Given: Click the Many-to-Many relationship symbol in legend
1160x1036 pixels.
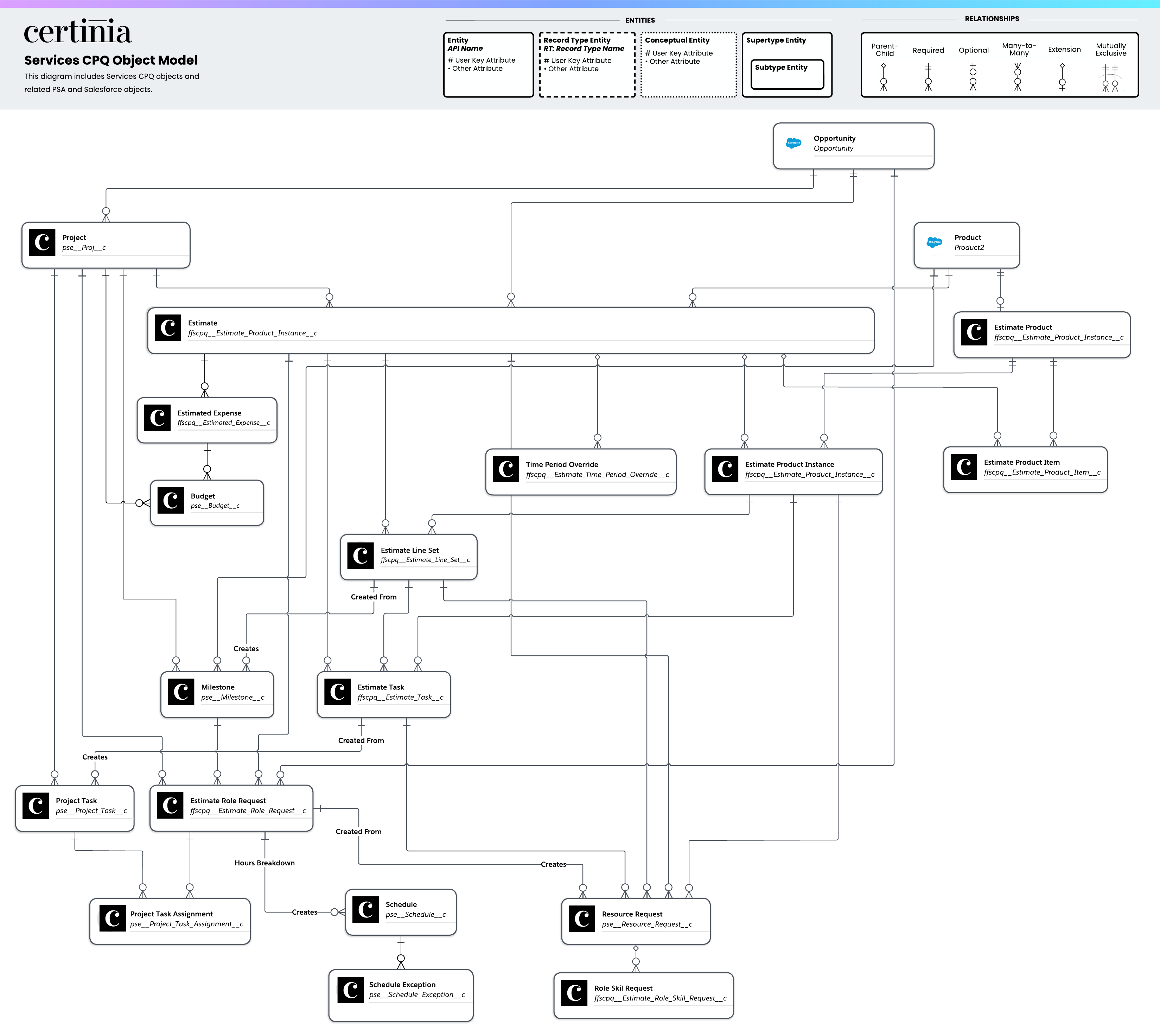Looking at the screenshot, I should [1018, 77].
